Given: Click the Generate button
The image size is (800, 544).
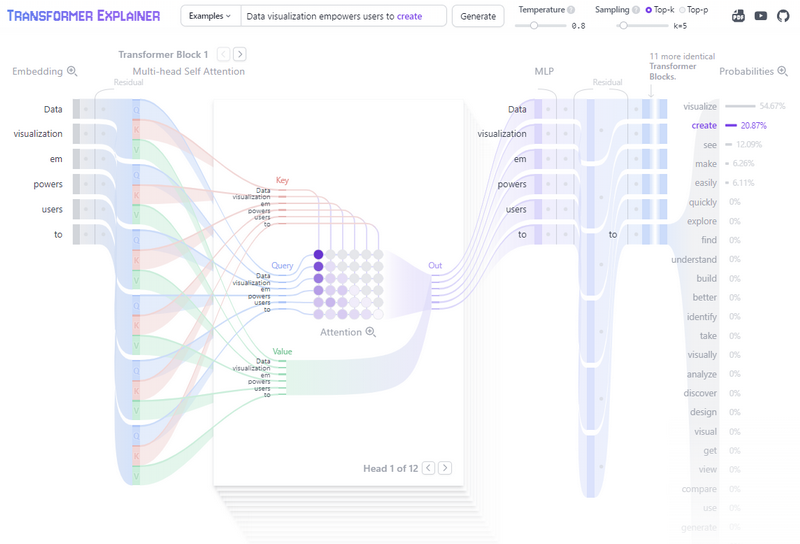Looking at the screenshot, I should click(478, 16).
